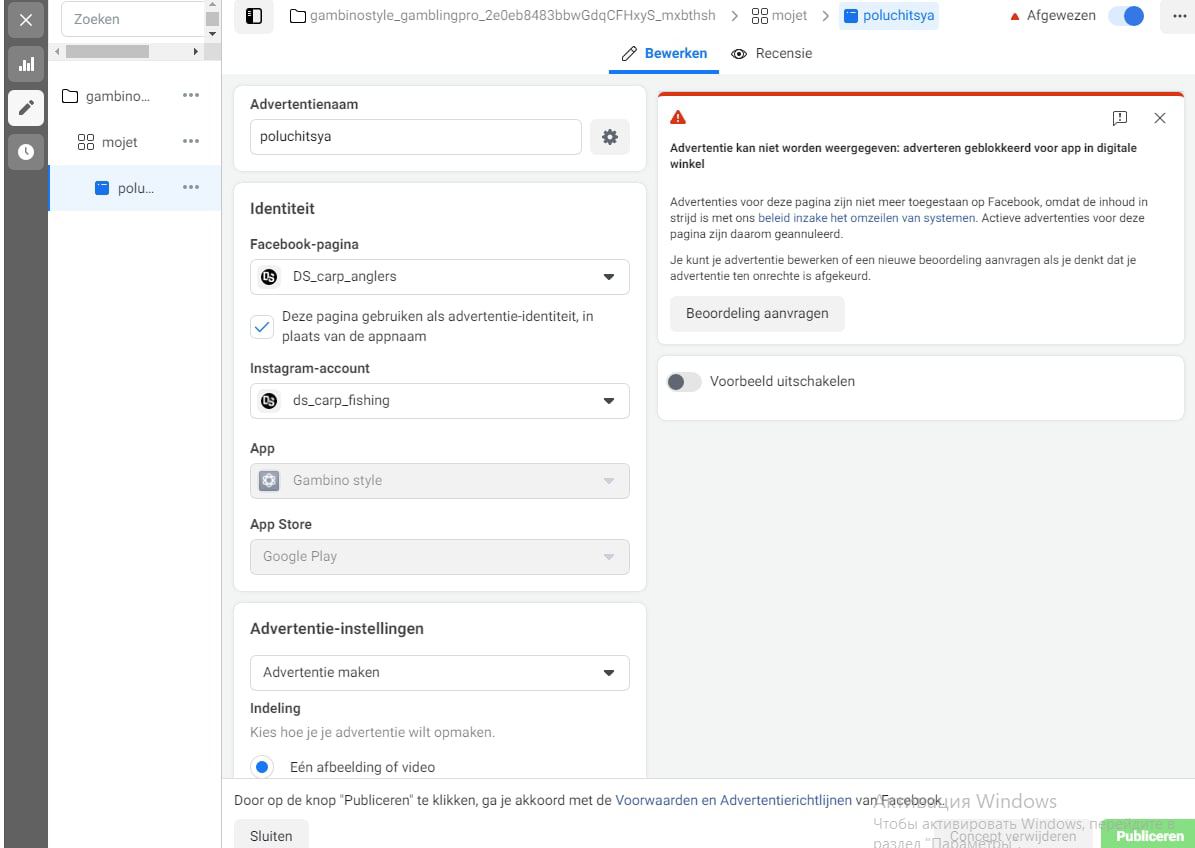Click poluchitsya in the breadcrumb
The image size is (1195, 848).
[x=889, y=15]
